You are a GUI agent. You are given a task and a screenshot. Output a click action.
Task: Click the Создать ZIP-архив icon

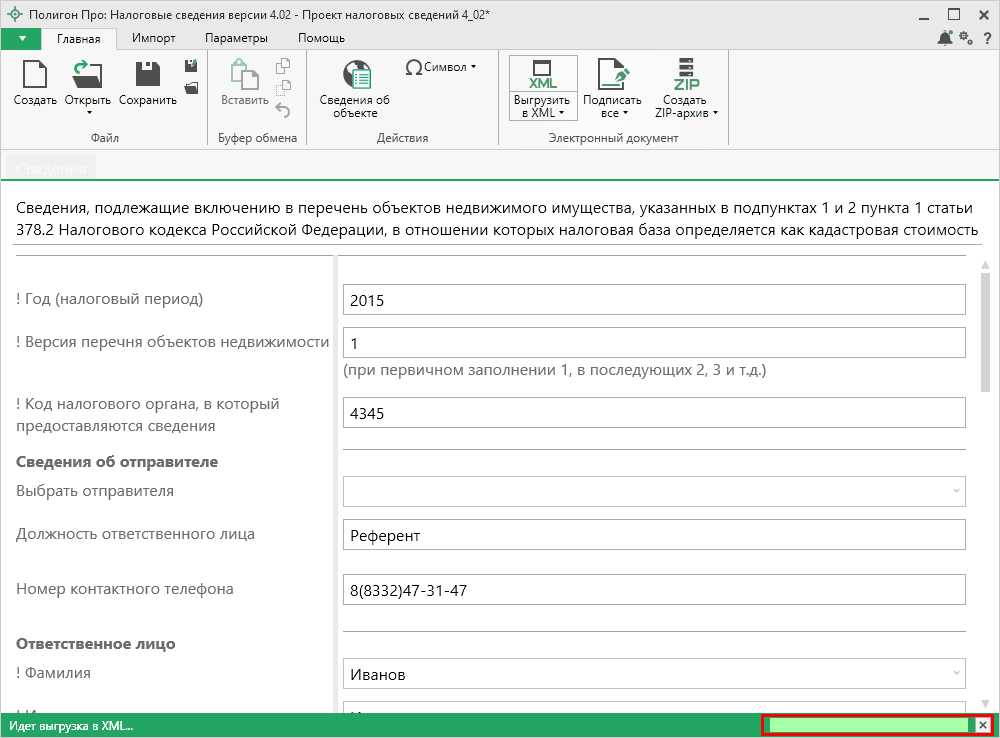[x=686, y=75]
